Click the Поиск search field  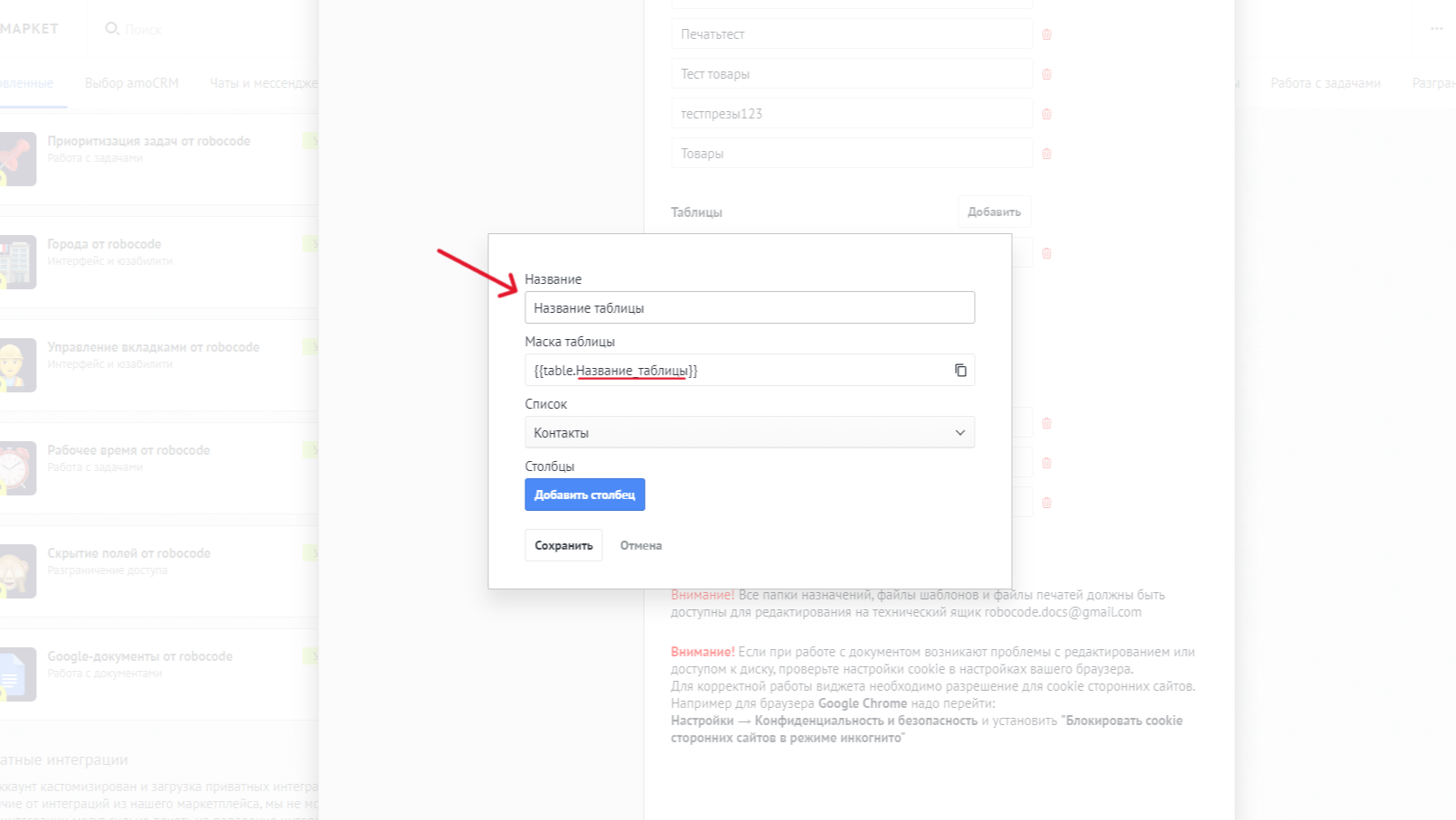coord(144,30)
